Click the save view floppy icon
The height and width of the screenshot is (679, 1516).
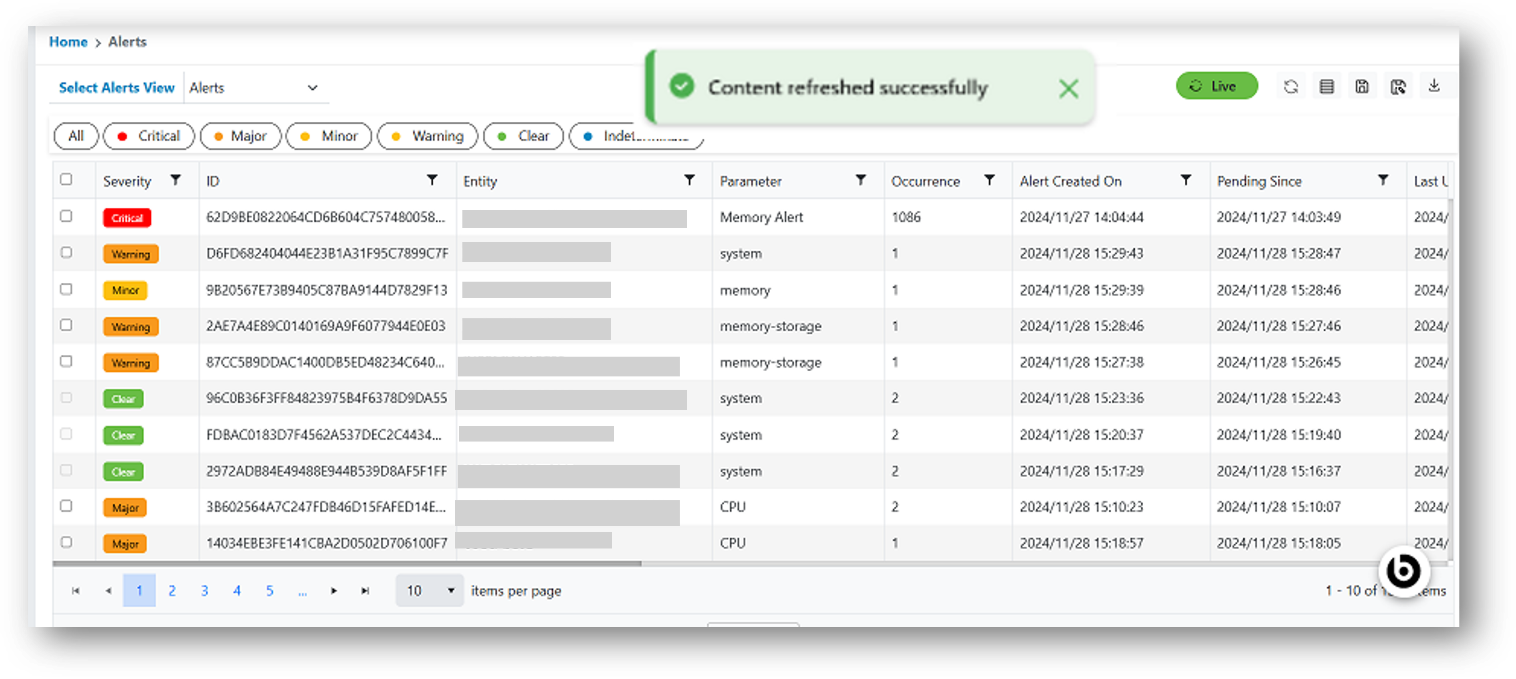(1362, 87)
